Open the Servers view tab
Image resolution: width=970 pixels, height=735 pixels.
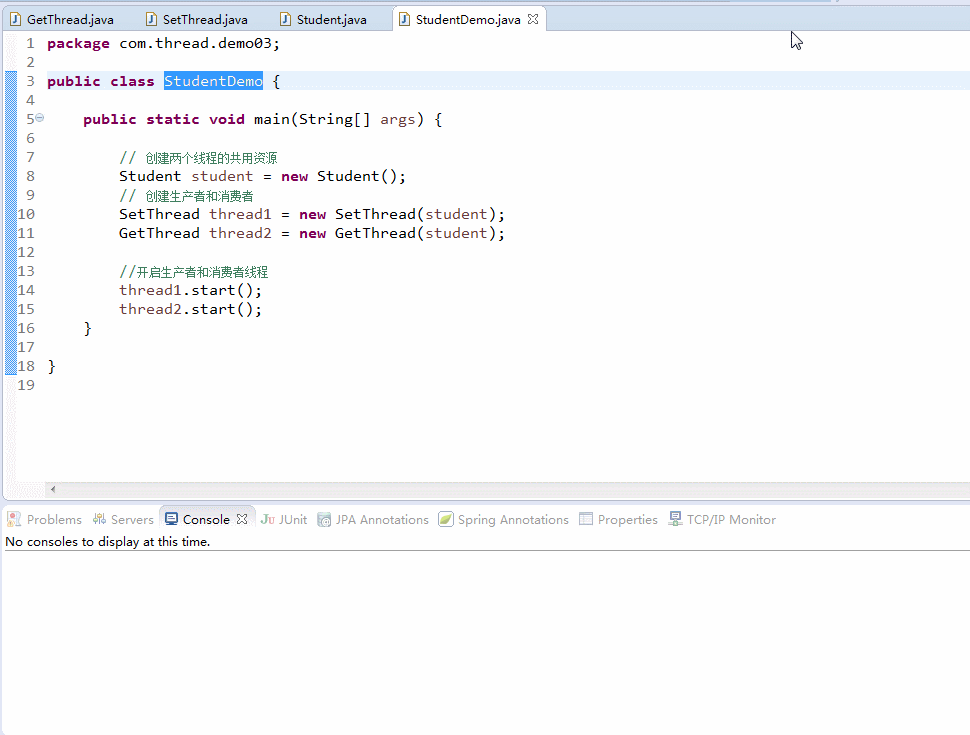tap(123, 520)
